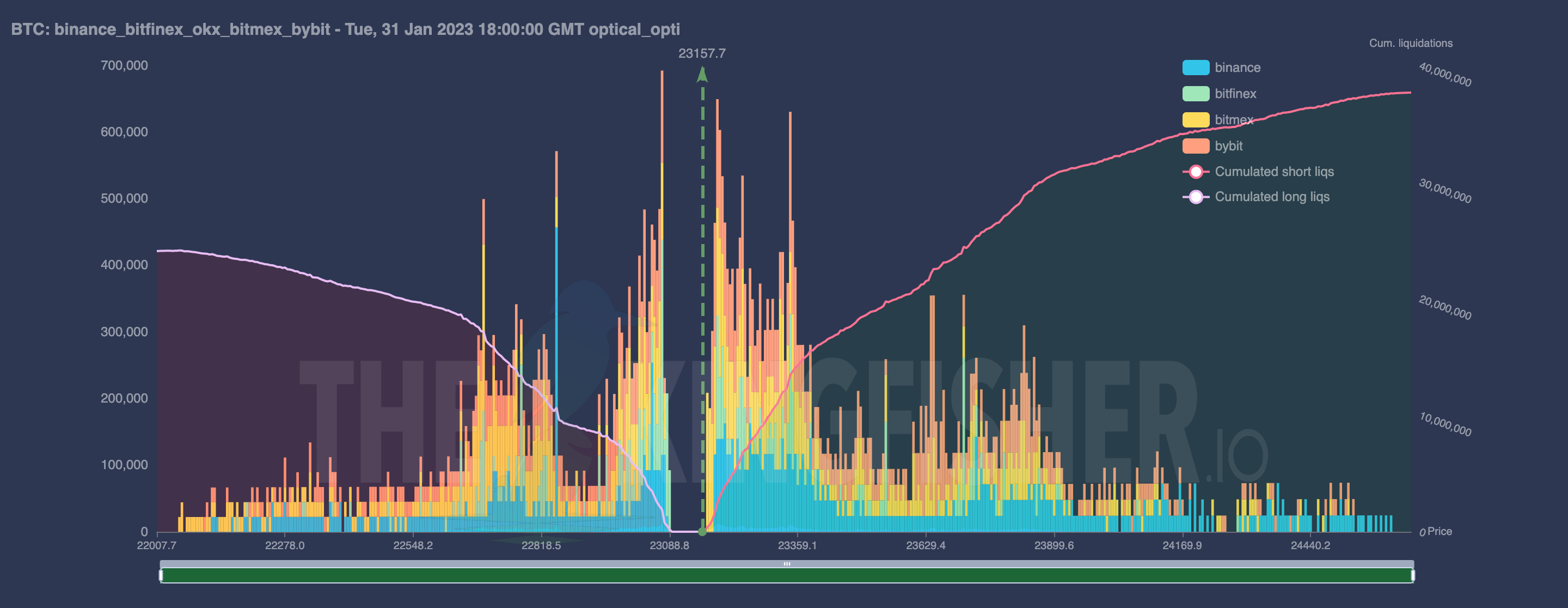
Task: Hide the bybit series via its label
Action: [x=1228, y=146]
